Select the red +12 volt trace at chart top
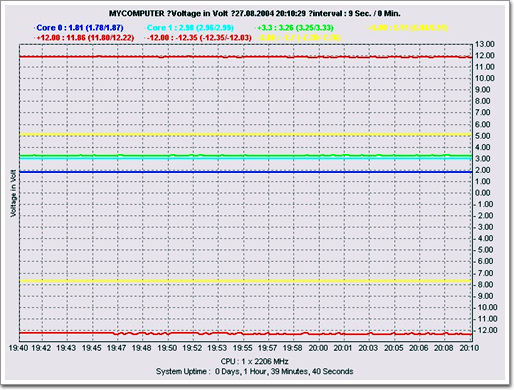Screen dimensions: 514x390 point(246,57)
